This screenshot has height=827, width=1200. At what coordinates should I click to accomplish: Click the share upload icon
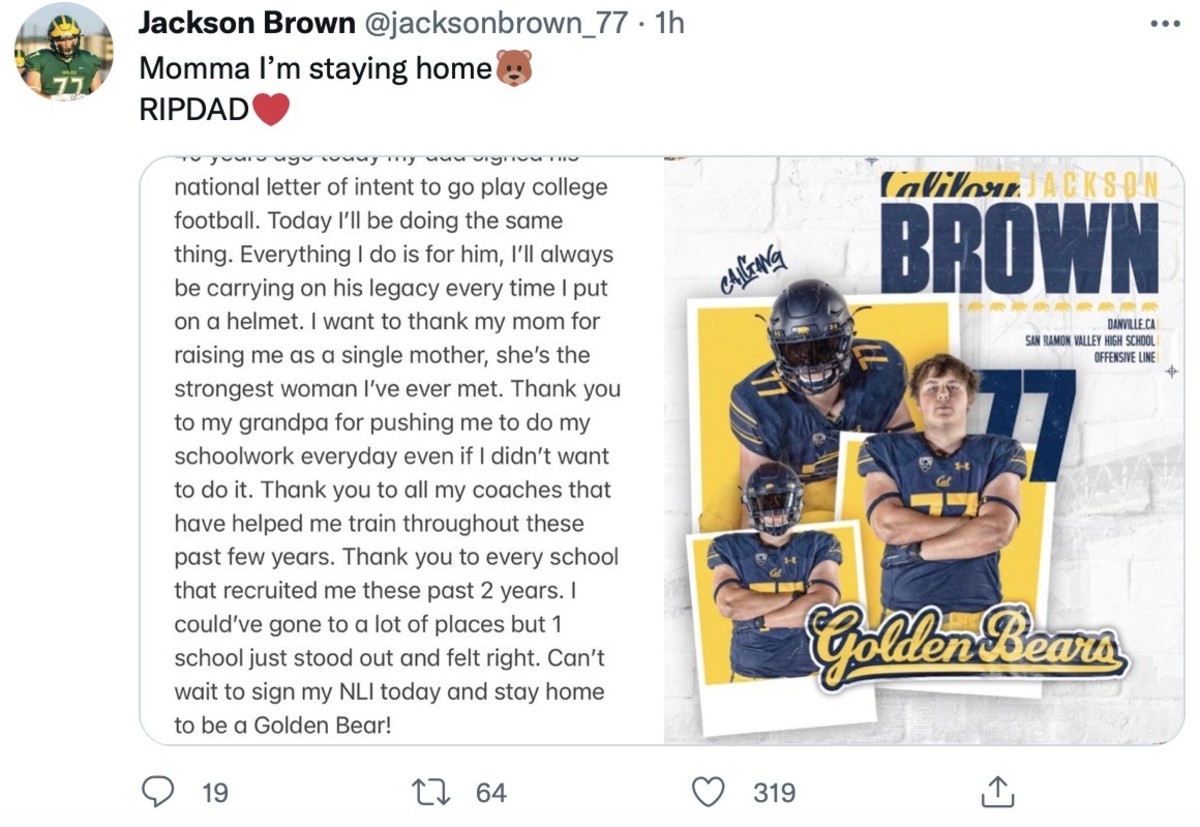998,792
